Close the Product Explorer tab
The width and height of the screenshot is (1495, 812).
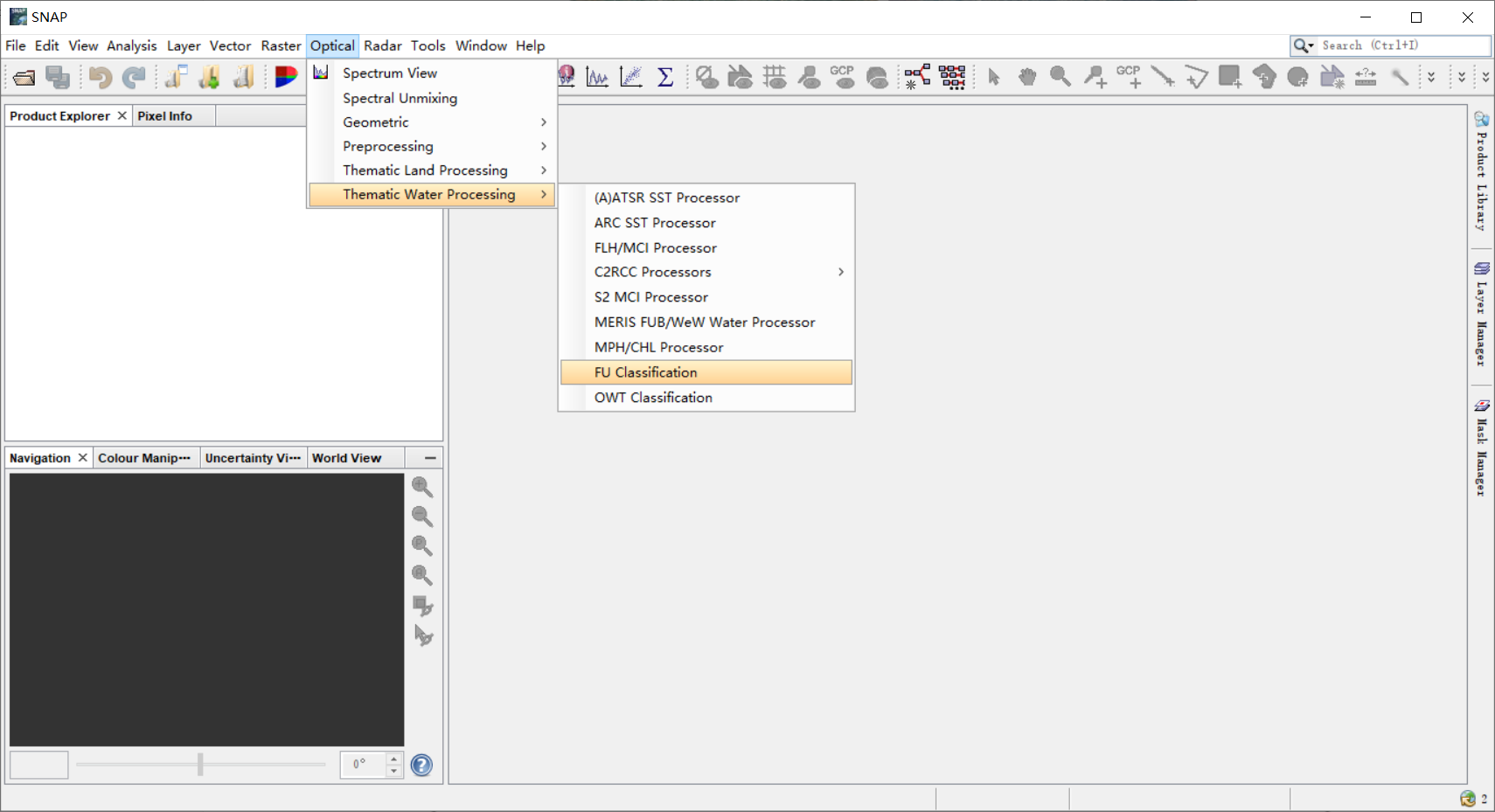(x=122, y=115)
